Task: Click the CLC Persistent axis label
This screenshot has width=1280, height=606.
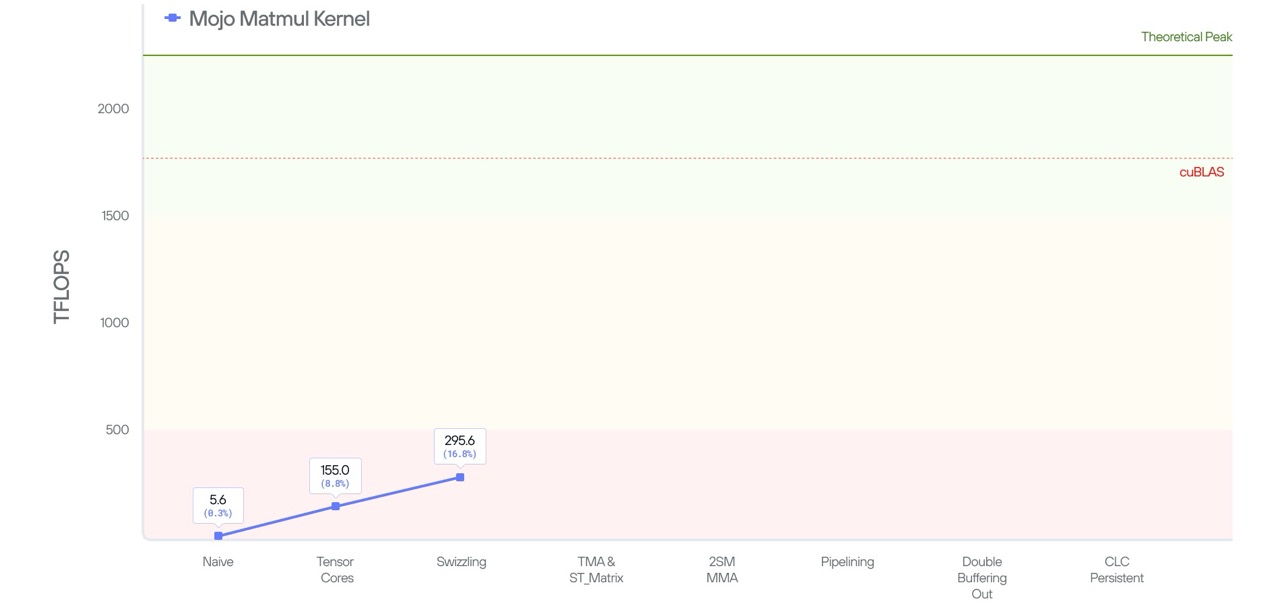Action: [1117, 570]
